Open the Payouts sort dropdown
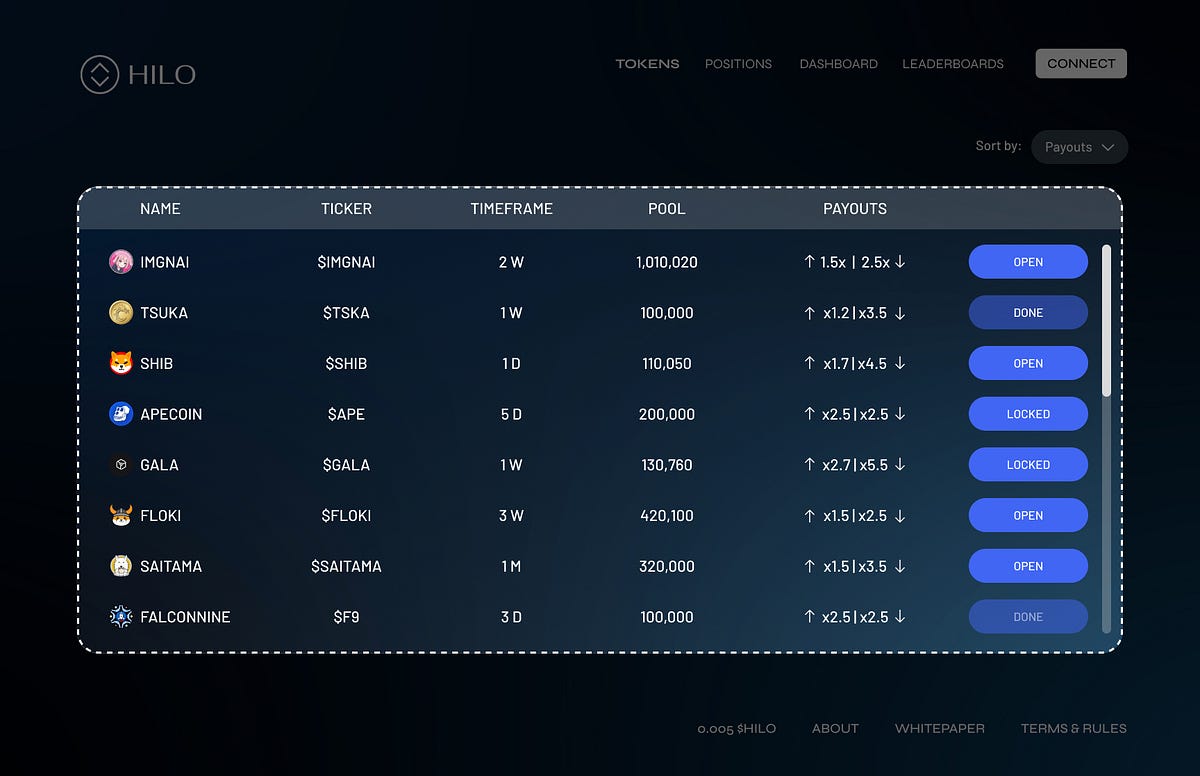The image size is (1200, 776). (1079, 146)
